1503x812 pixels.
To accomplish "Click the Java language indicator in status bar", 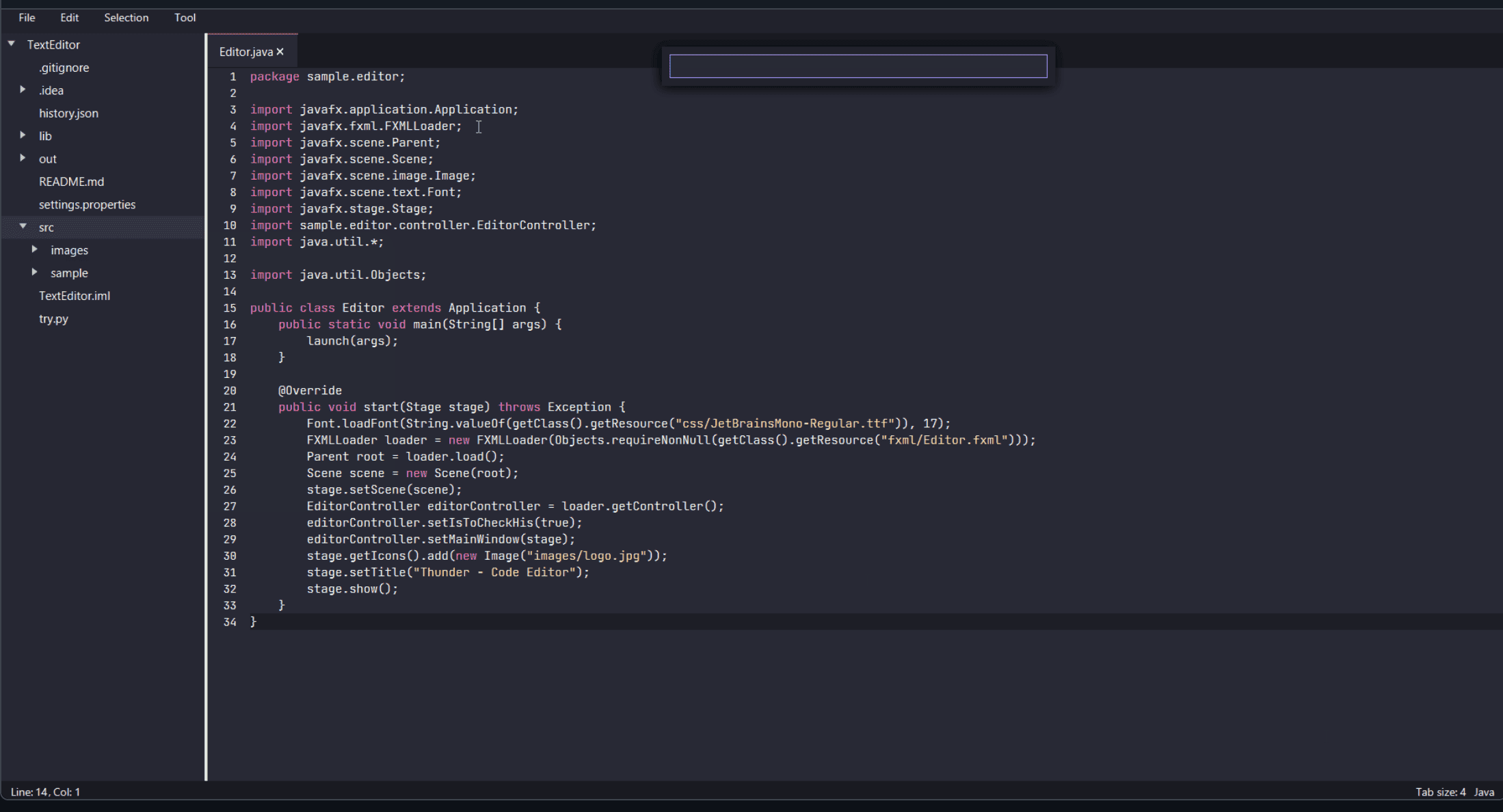I will (x=1484, y=791).
